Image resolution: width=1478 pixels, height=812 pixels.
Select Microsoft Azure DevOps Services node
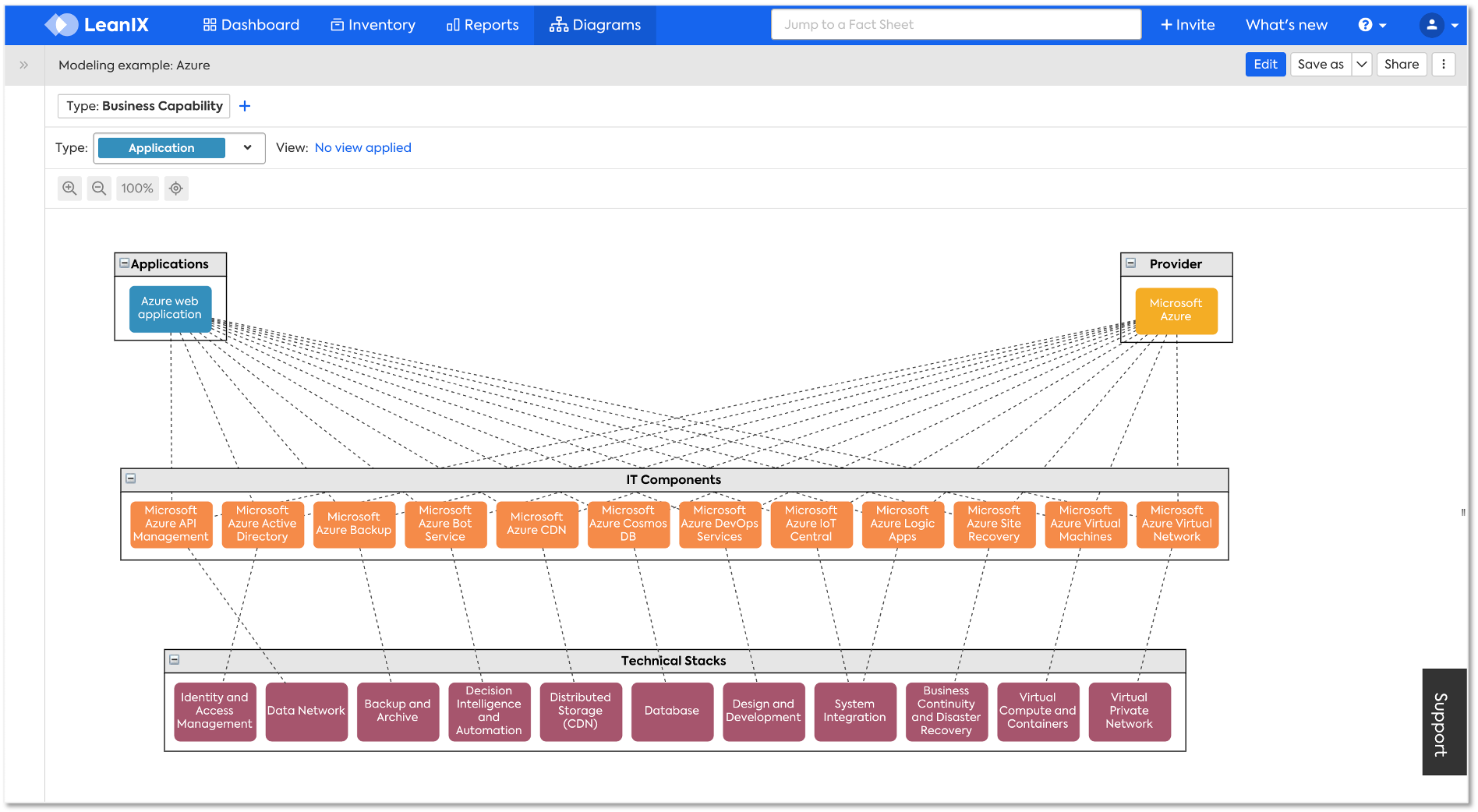click(720, 524)
